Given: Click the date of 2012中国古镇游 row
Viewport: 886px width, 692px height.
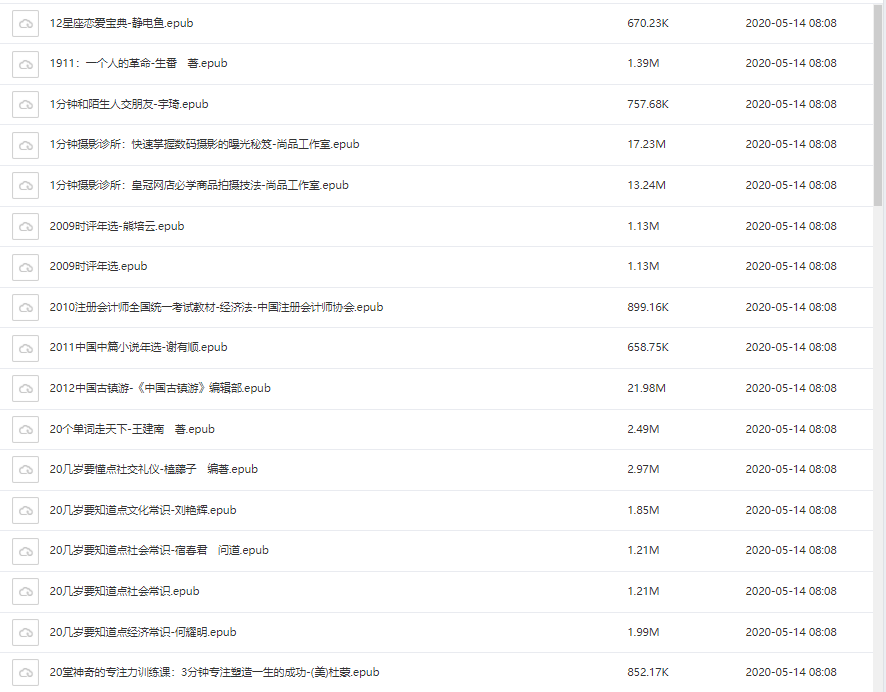Looking at the screenshot, I should click(791, 388).
